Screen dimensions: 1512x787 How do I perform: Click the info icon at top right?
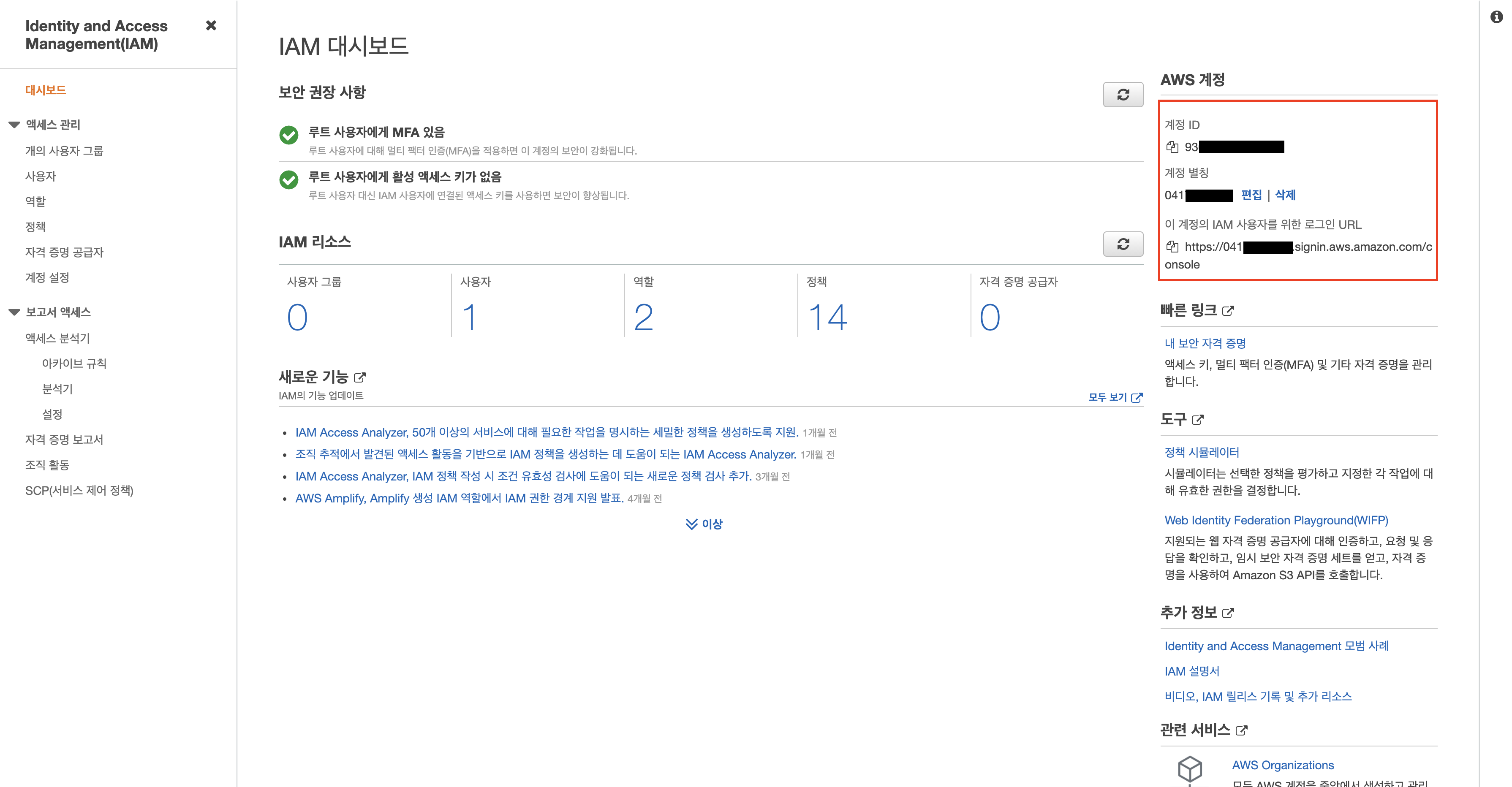click(x=1496, y=17)
